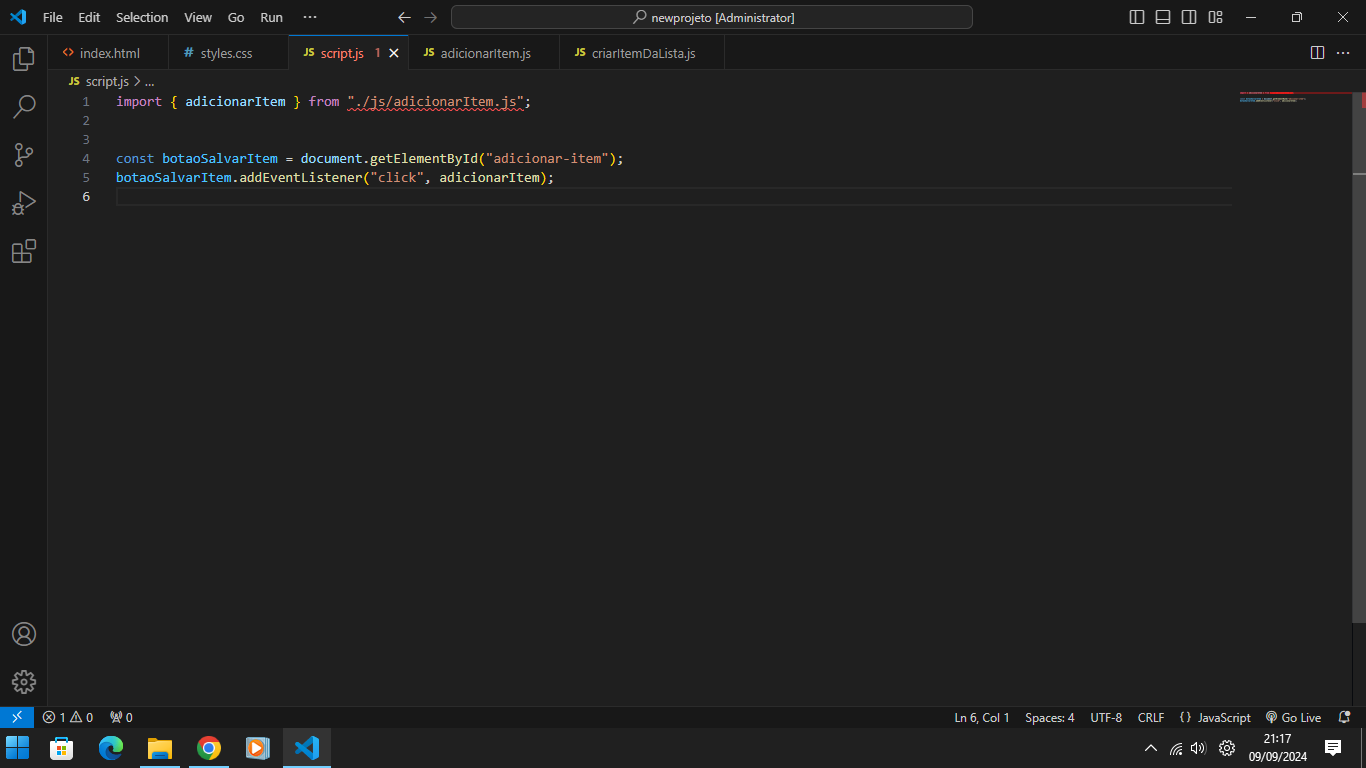Switch to the adicionarItem.js tab
The width and height of the screenshot is (1366, 768).
(x=484, y=53)
